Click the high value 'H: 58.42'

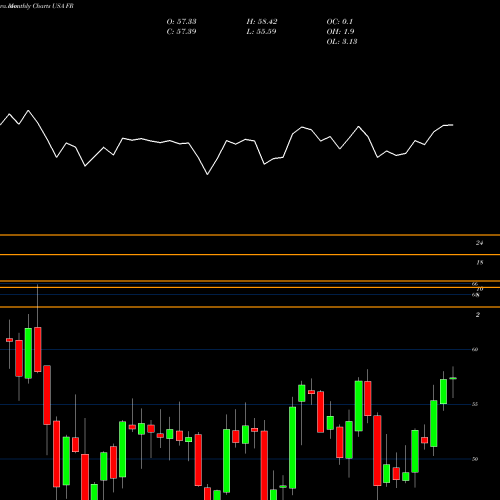(262, 22)
